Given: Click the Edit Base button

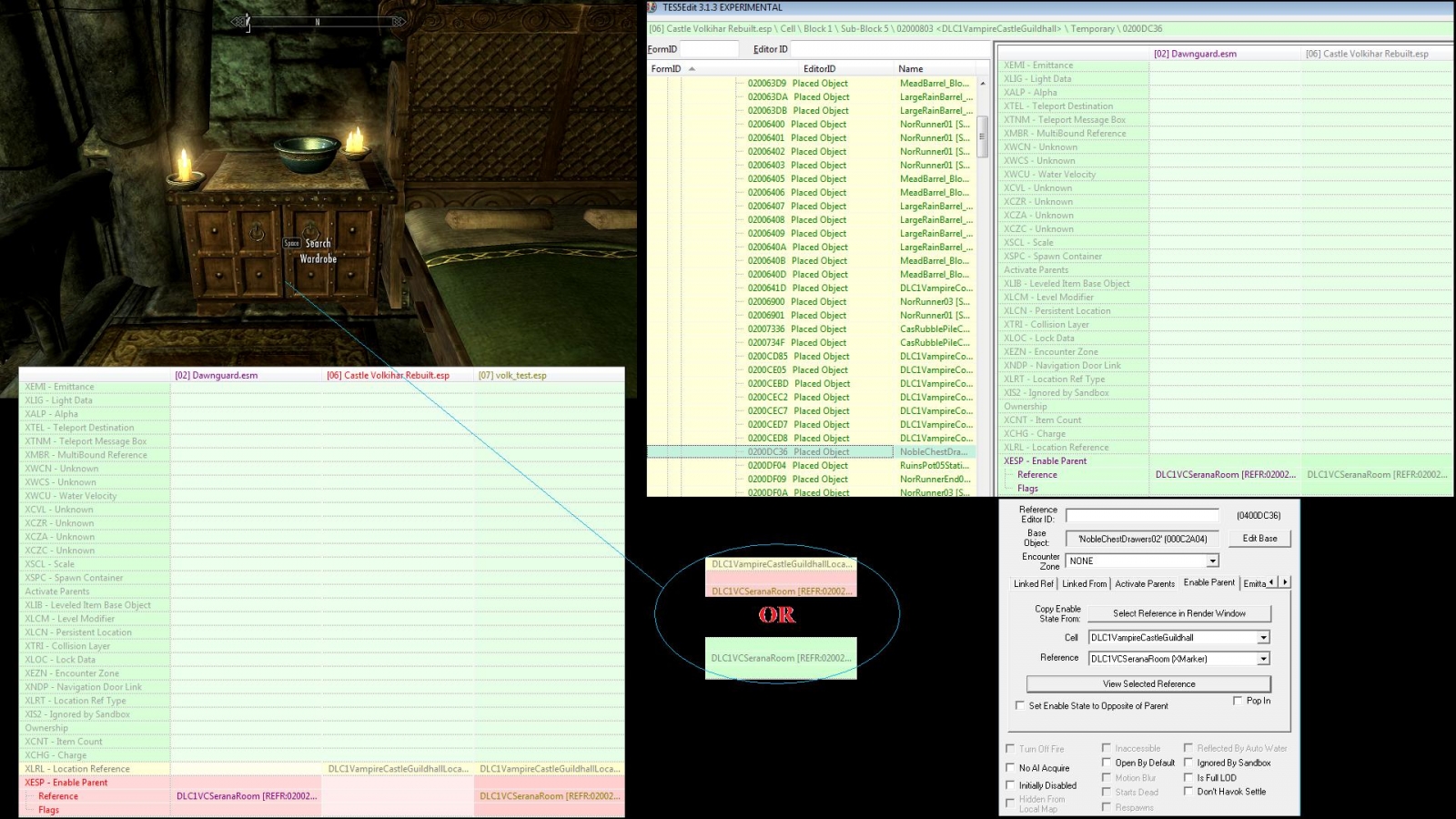Looking at the screenshot, I should click(x=1259, y=539).
